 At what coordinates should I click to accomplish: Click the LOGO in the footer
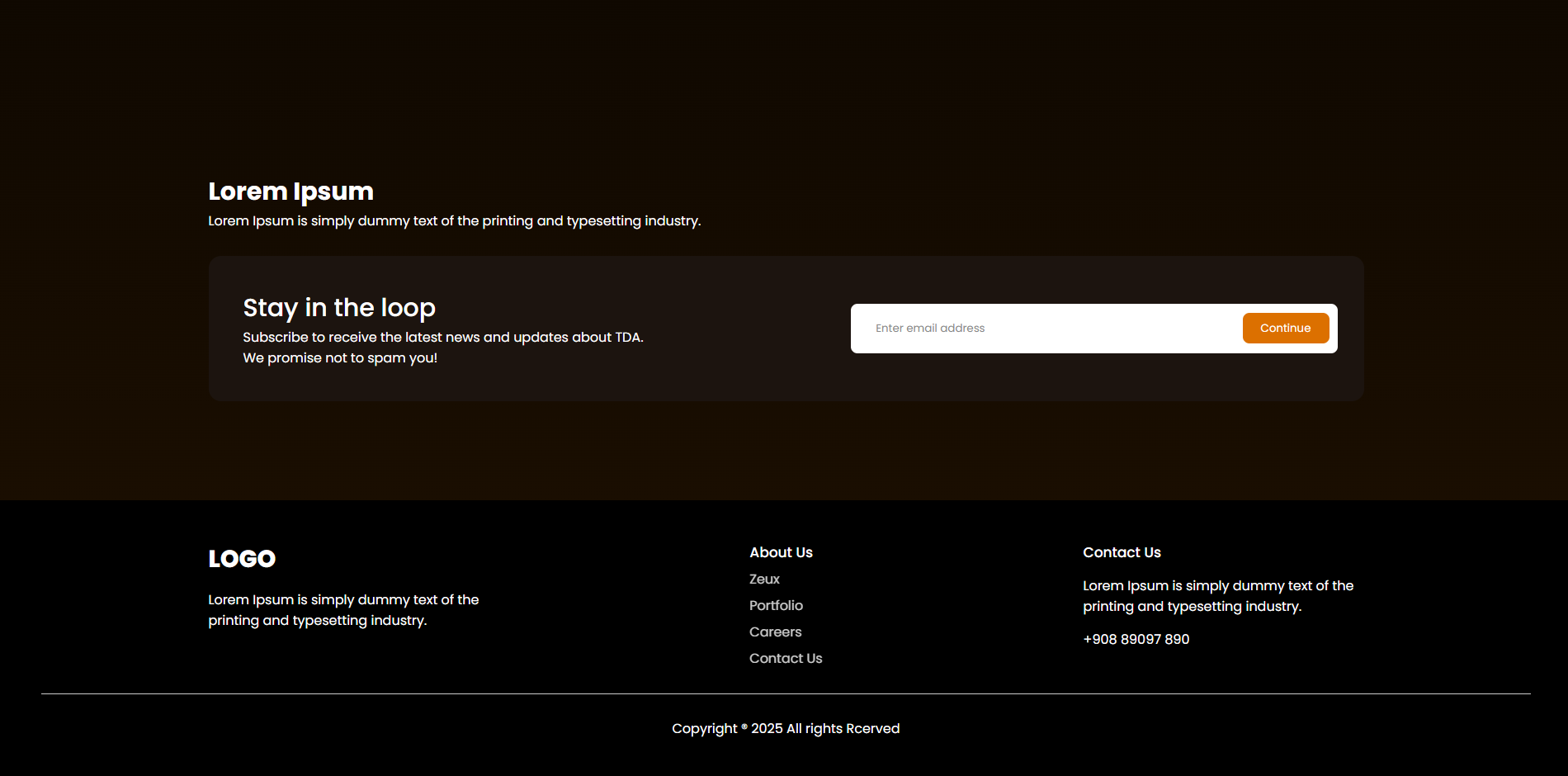pyautogui.click(x=242, y=559)
